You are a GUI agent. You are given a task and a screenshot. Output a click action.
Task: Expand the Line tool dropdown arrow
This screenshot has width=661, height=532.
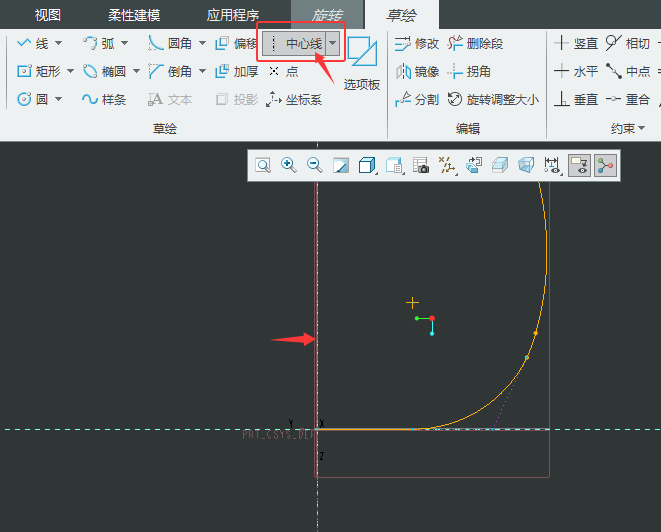point(59,43)
